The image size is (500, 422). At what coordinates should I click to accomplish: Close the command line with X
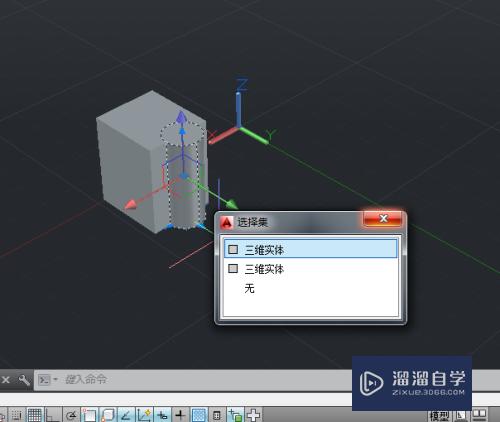coord(6,379)
